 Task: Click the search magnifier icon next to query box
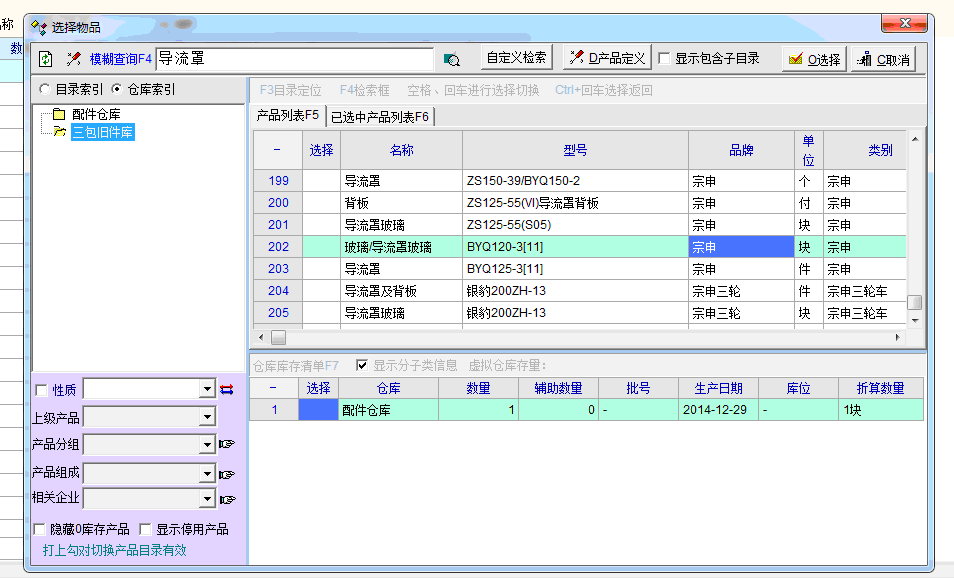[x=452, y=59]
